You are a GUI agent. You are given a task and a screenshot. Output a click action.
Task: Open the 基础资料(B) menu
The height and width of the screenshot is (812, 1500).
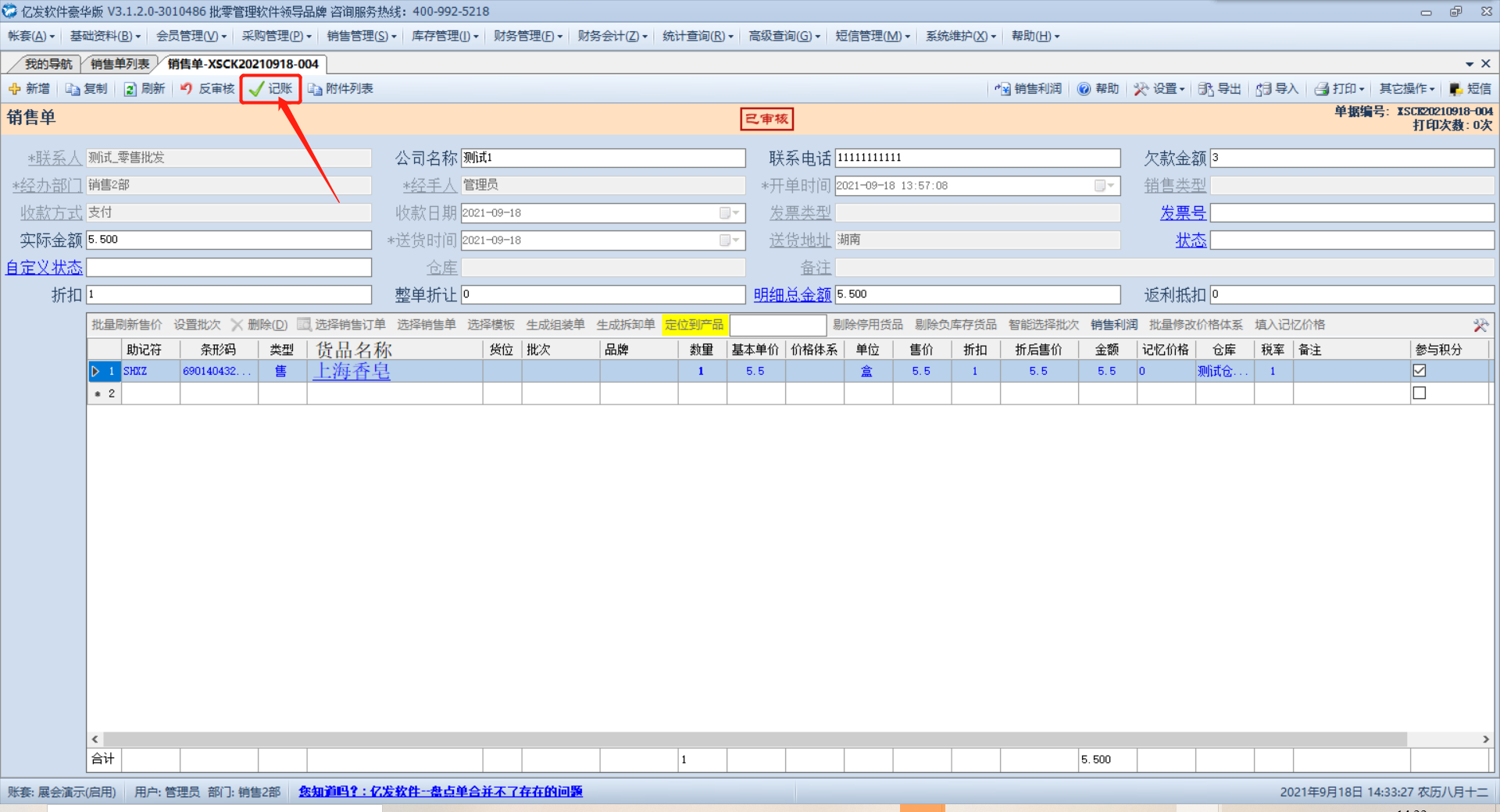pyautogui.click(x=105, y=36)
